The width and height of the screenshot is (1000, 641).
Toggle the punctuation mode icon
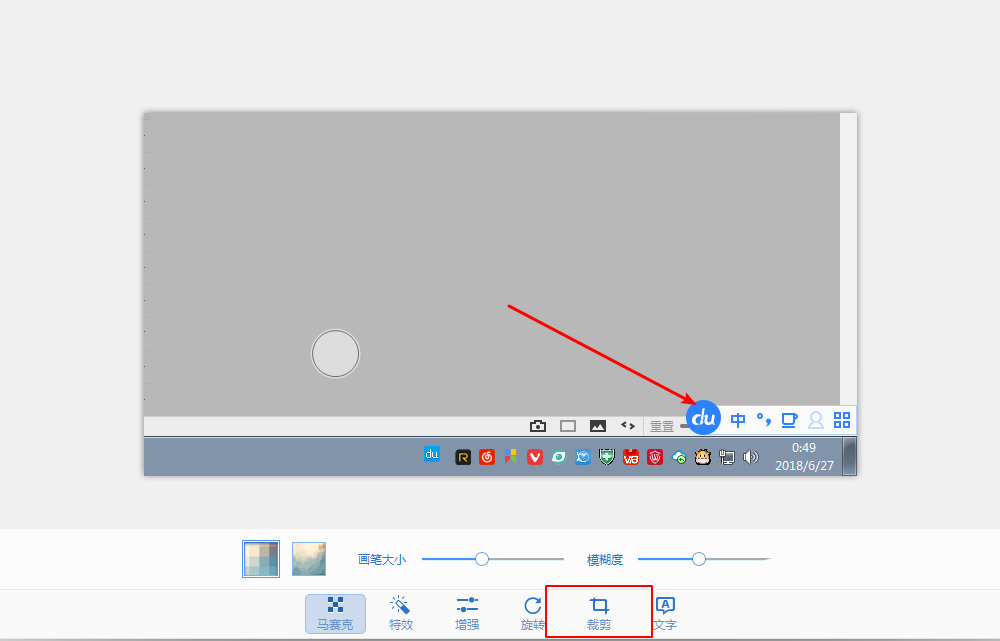coord(763,420)
